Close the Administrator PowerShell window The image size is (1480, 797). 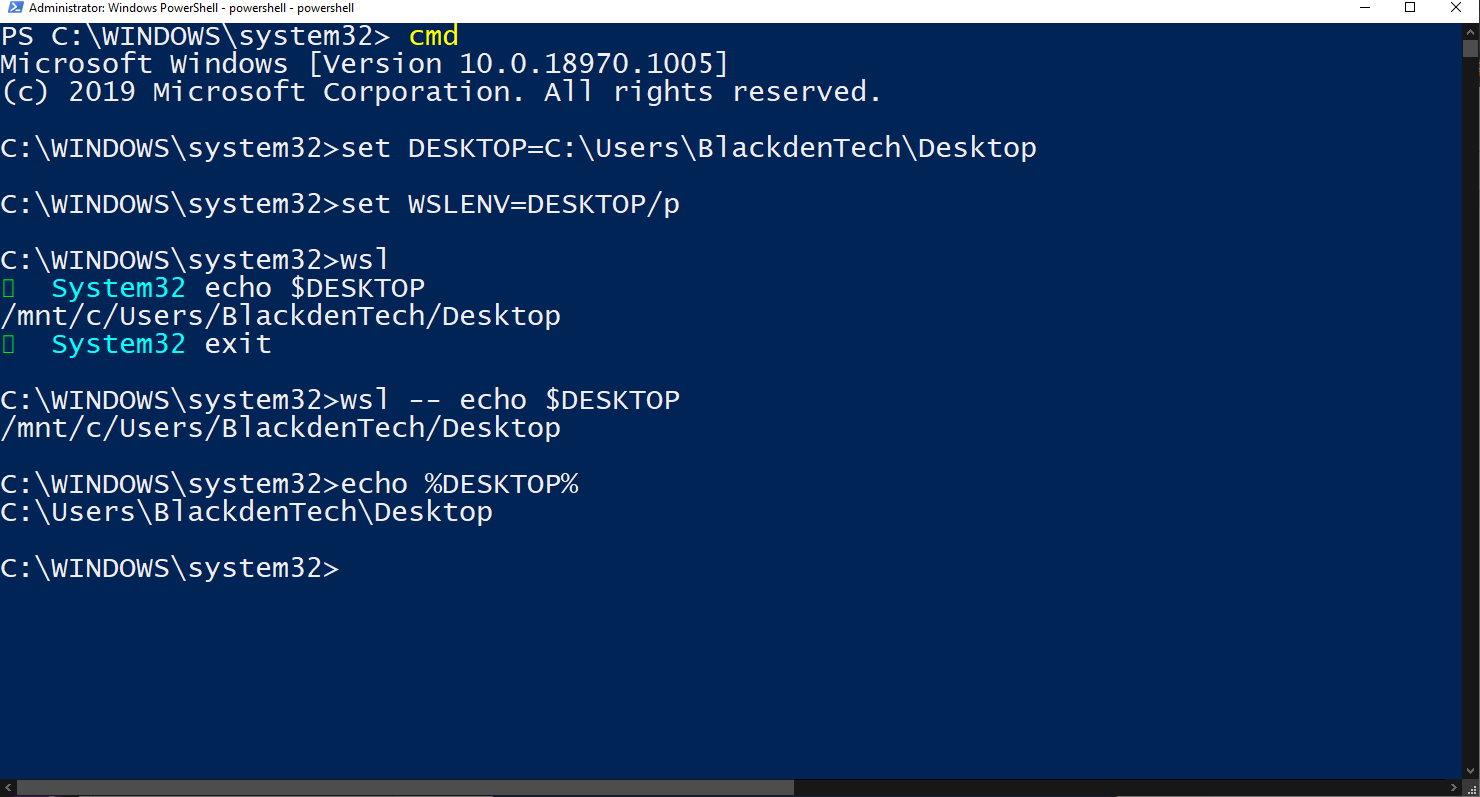click(x=1456, y=8)
